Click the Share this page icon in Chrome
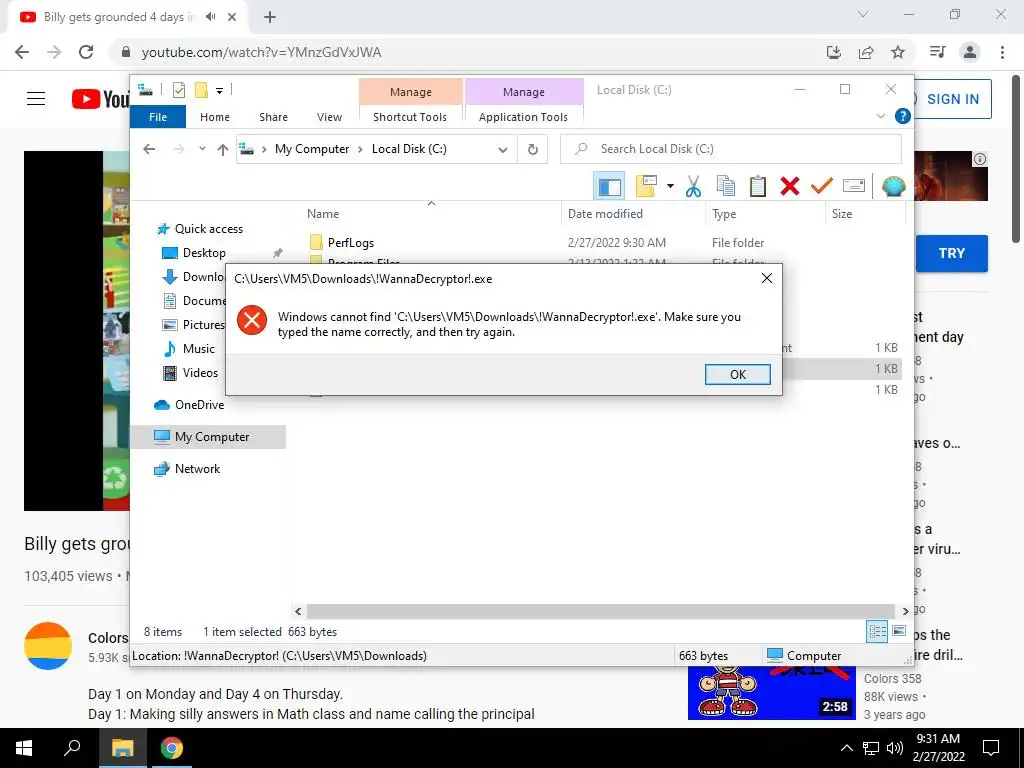 coord(866,52)
